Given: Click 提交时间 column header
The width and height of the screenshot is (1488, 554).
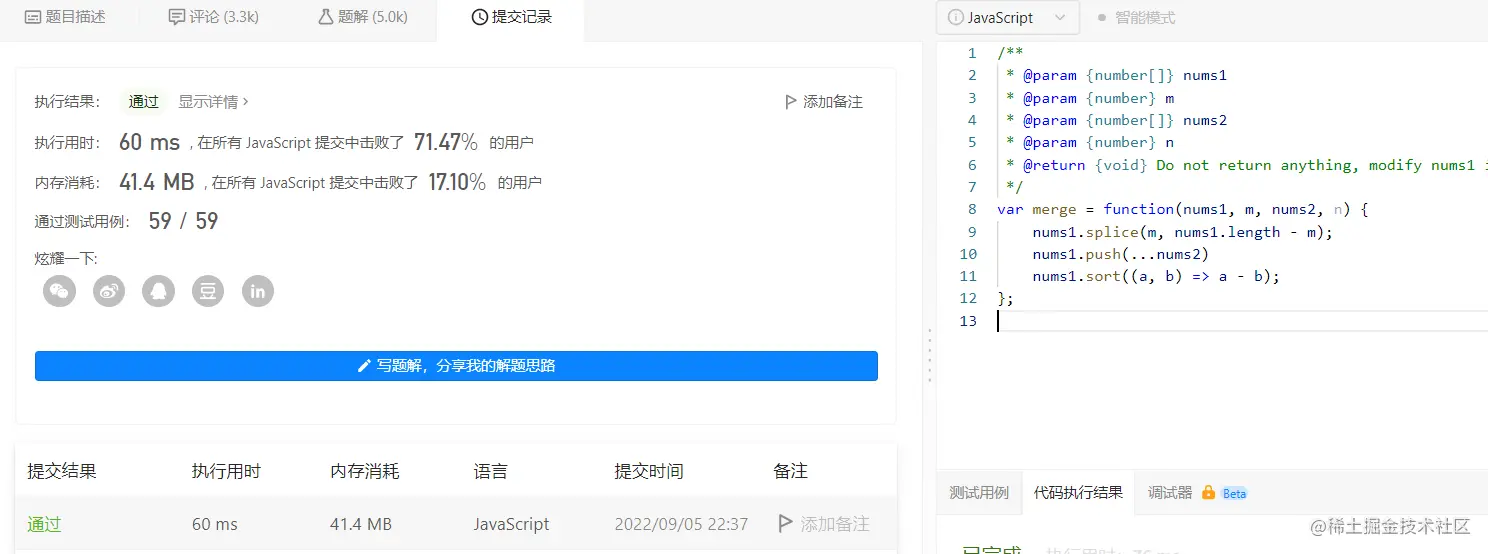Looking at the screenshot, I should click(x=649, y=471).
